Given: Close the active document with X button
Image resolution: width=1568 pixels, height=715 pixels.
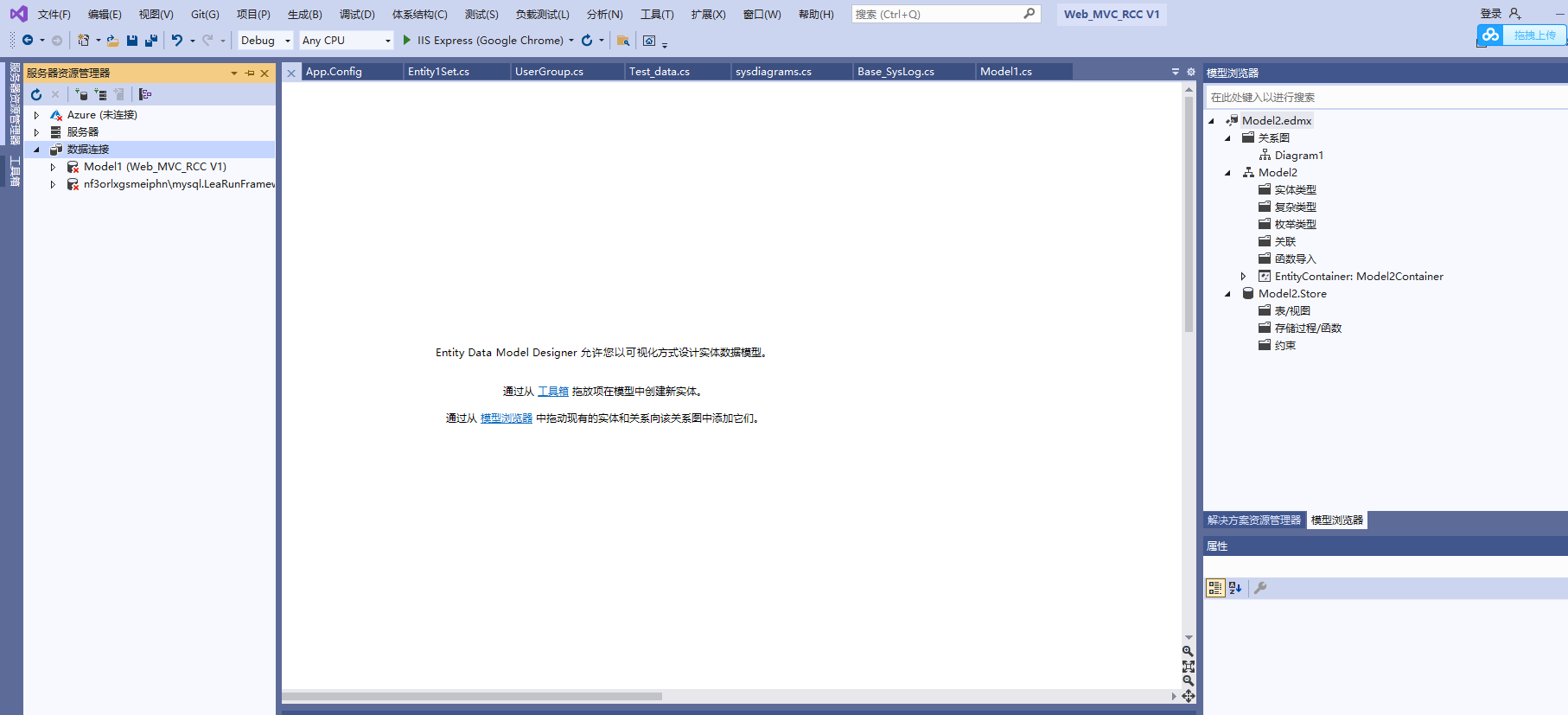Looking at the screenshot, I should (x=291, y=73).
